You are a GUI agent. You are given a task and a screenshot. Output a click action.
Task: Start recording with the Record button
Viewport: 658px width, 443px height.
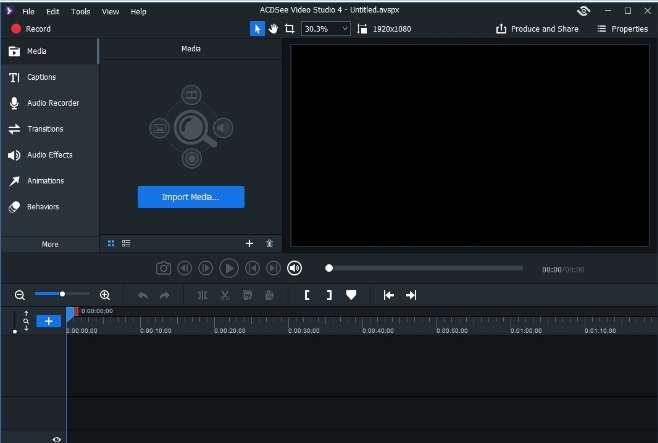coord(31,29)
